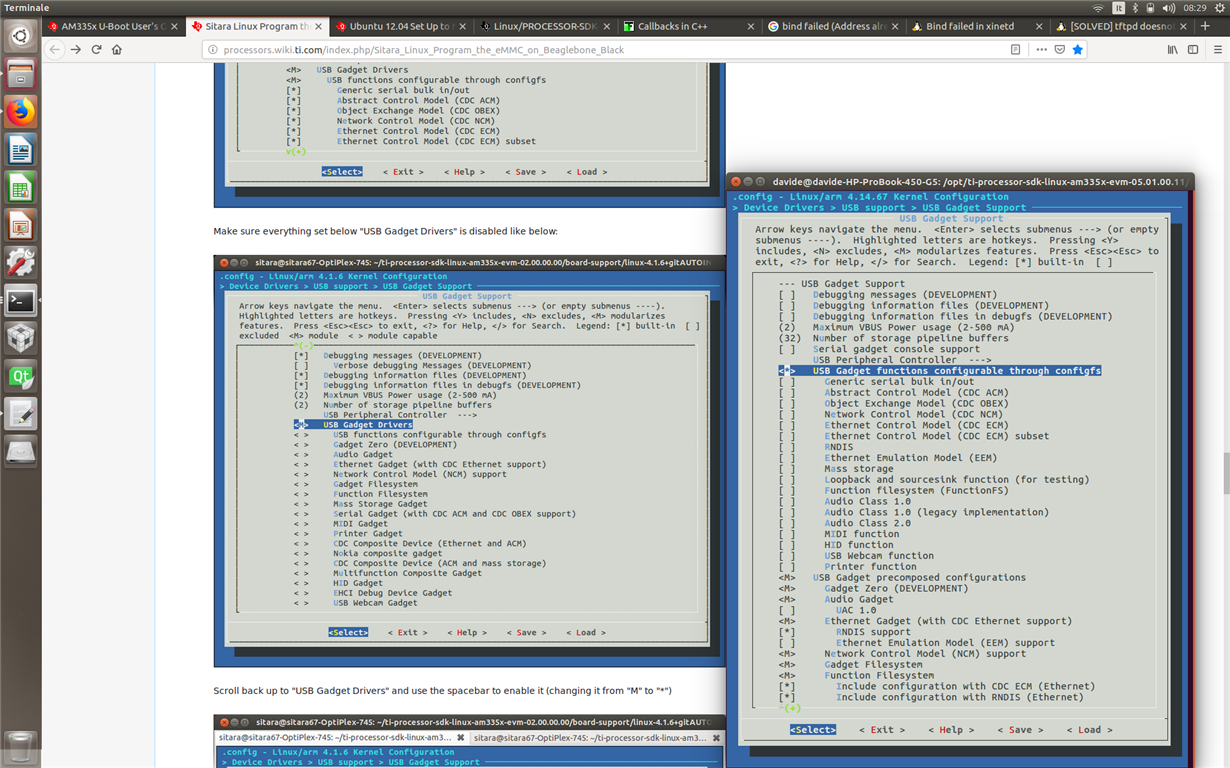Switch to Ubuntu 12.04 Set Up tab
This screenshot has height=768, width=1230.
pos(399,26)
